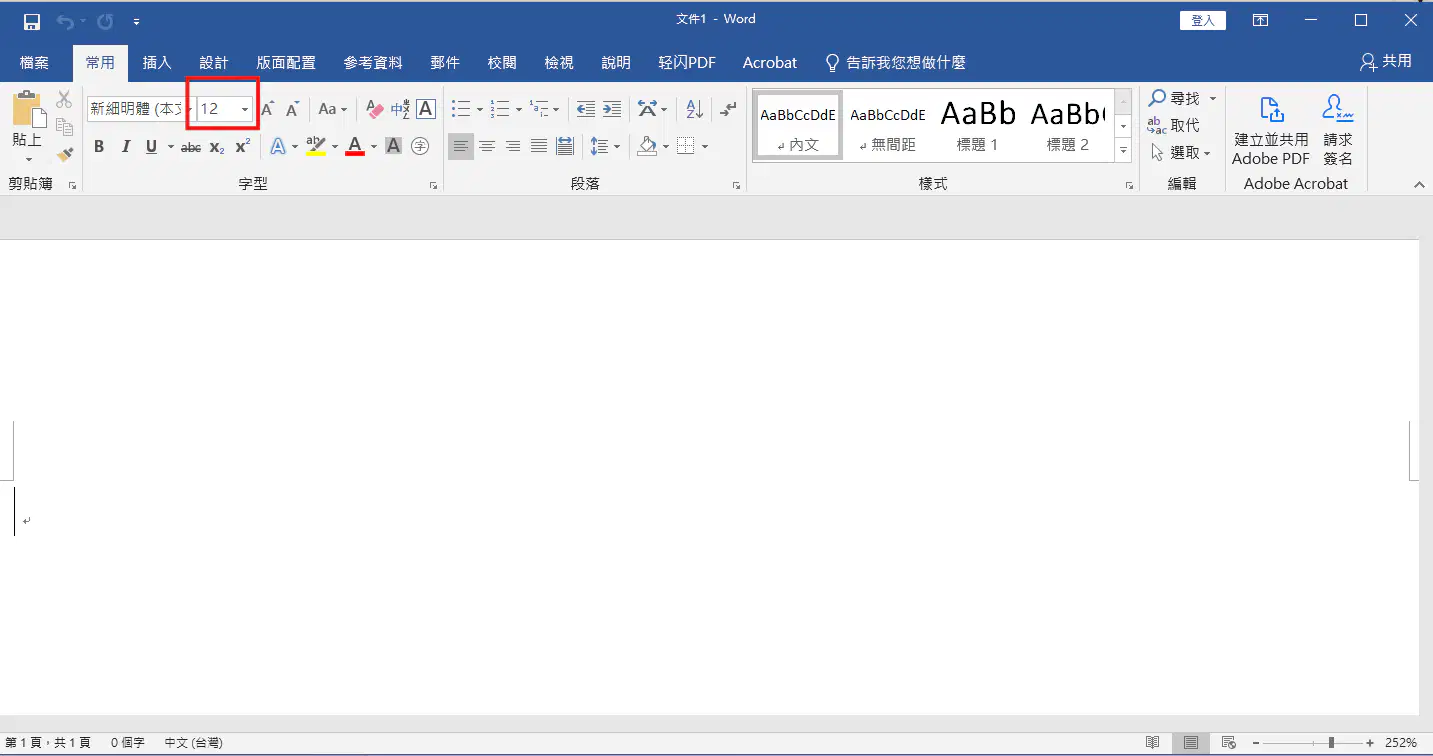This screenshot has height=756, width=1433.
Task: Switch to 版面配置 layout tab
Action: point(286,62)
